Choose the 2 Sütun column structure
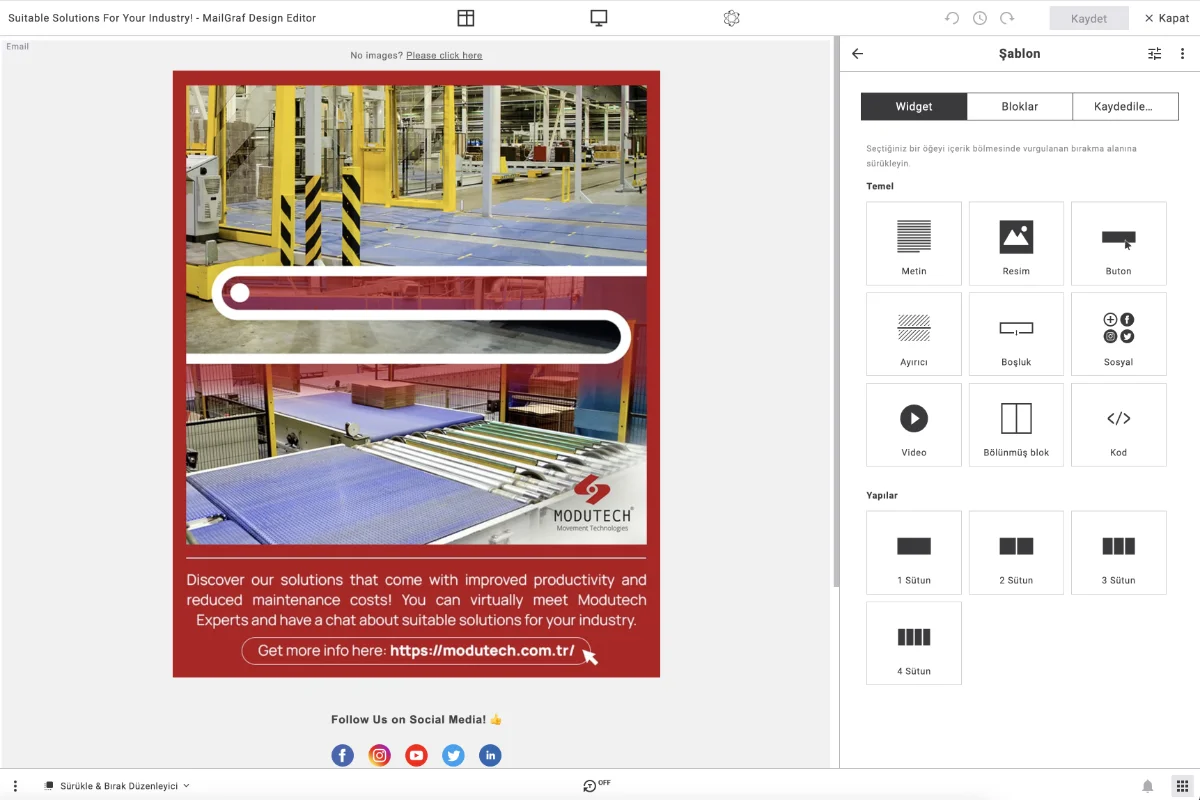Screen dimensions: 1200x800 click(1016, 553)
